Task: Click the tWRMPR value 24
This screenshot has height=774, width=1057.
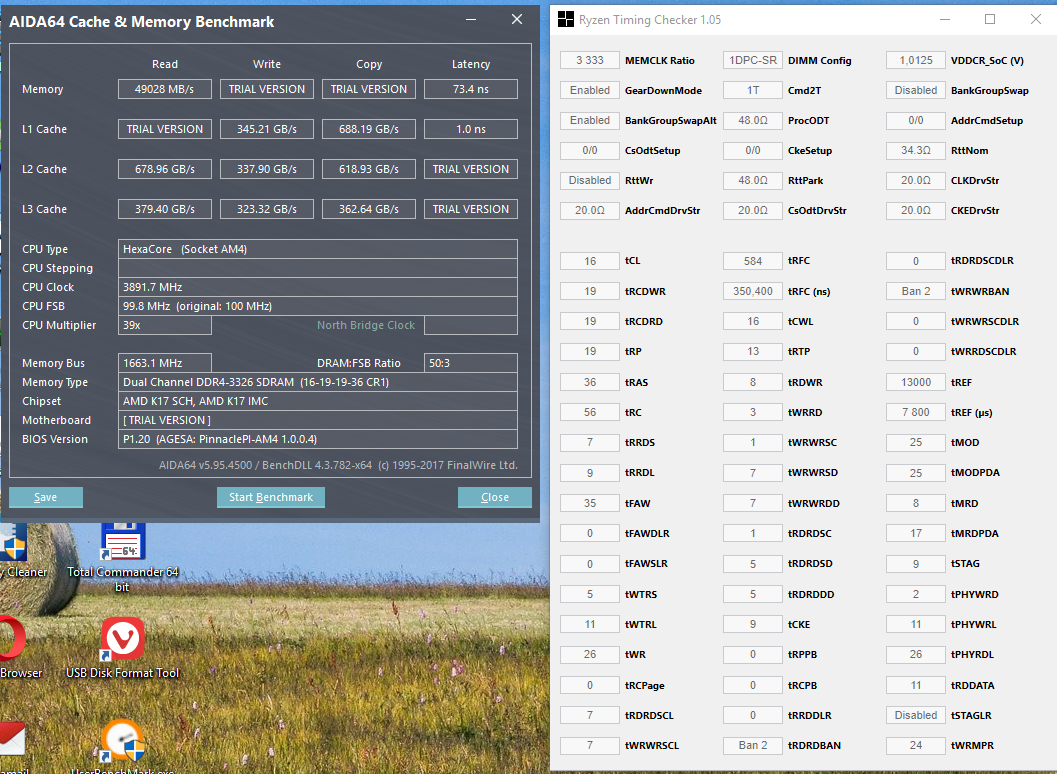Action: point(916,745)
